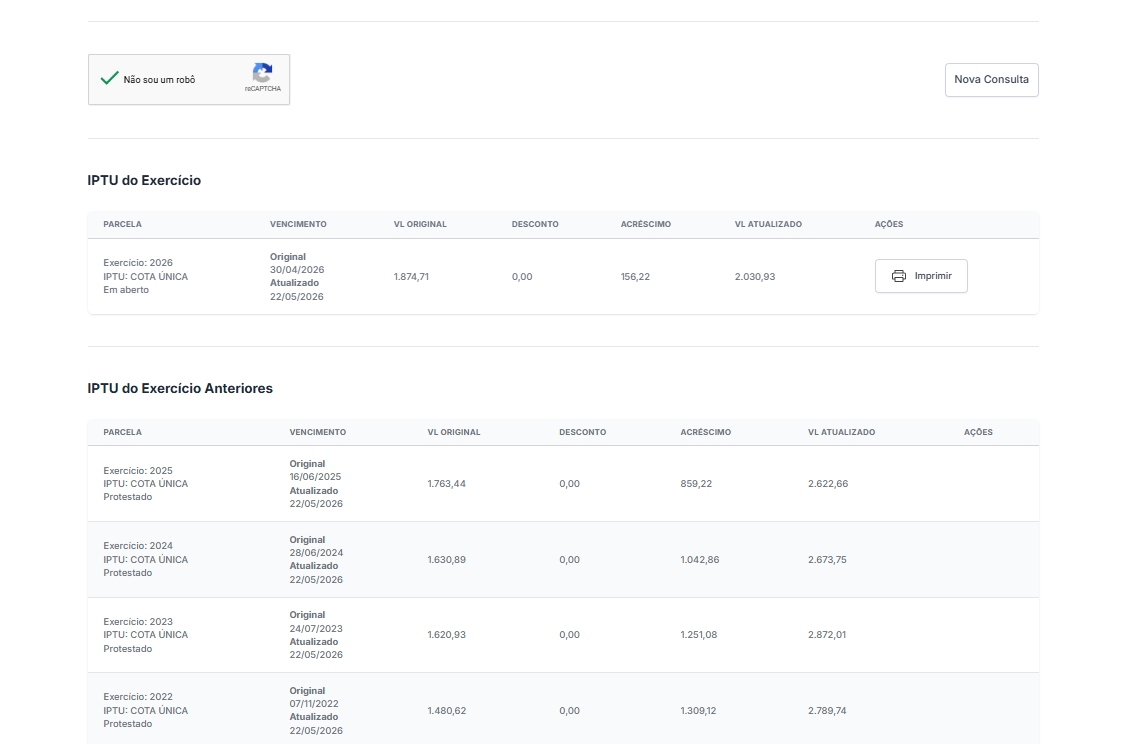Click the VL ATUALIZADO header in previous years table
This screenshot has height=744, width=1124.
[x=842, y=432]
